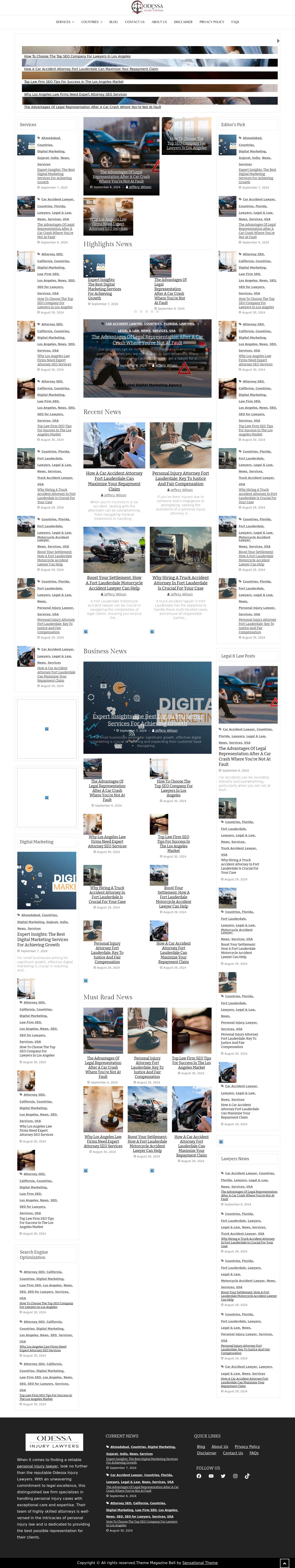This screenshot has width=295, height=1568.
Task: Click the Odessa Injury Lawyers header logo
Action: (147, 7)
